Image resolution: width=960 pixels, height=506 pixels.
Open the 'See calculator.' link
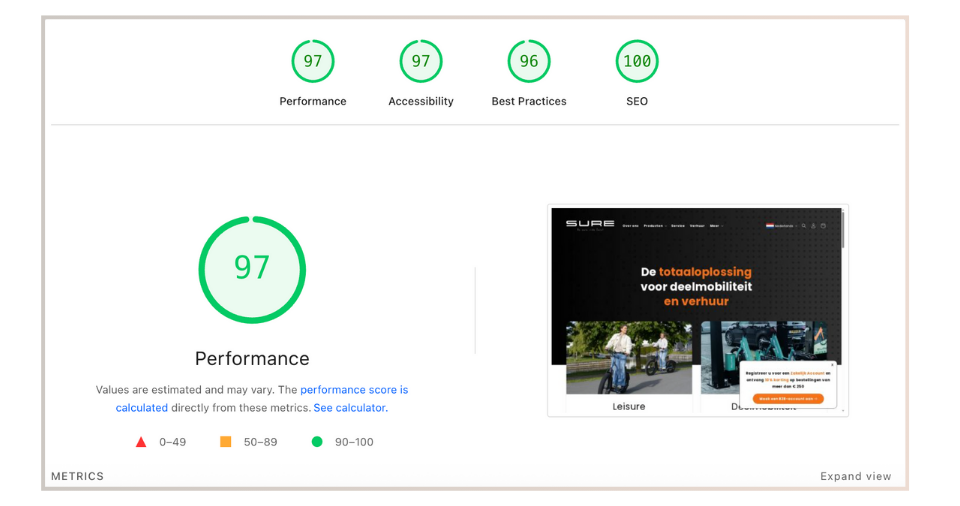(351, 407)
